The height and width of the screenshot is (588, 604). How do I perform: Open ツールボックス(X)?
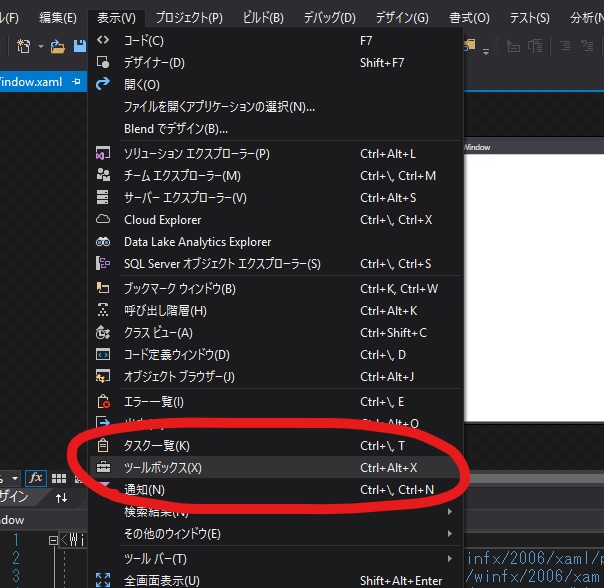275,467
